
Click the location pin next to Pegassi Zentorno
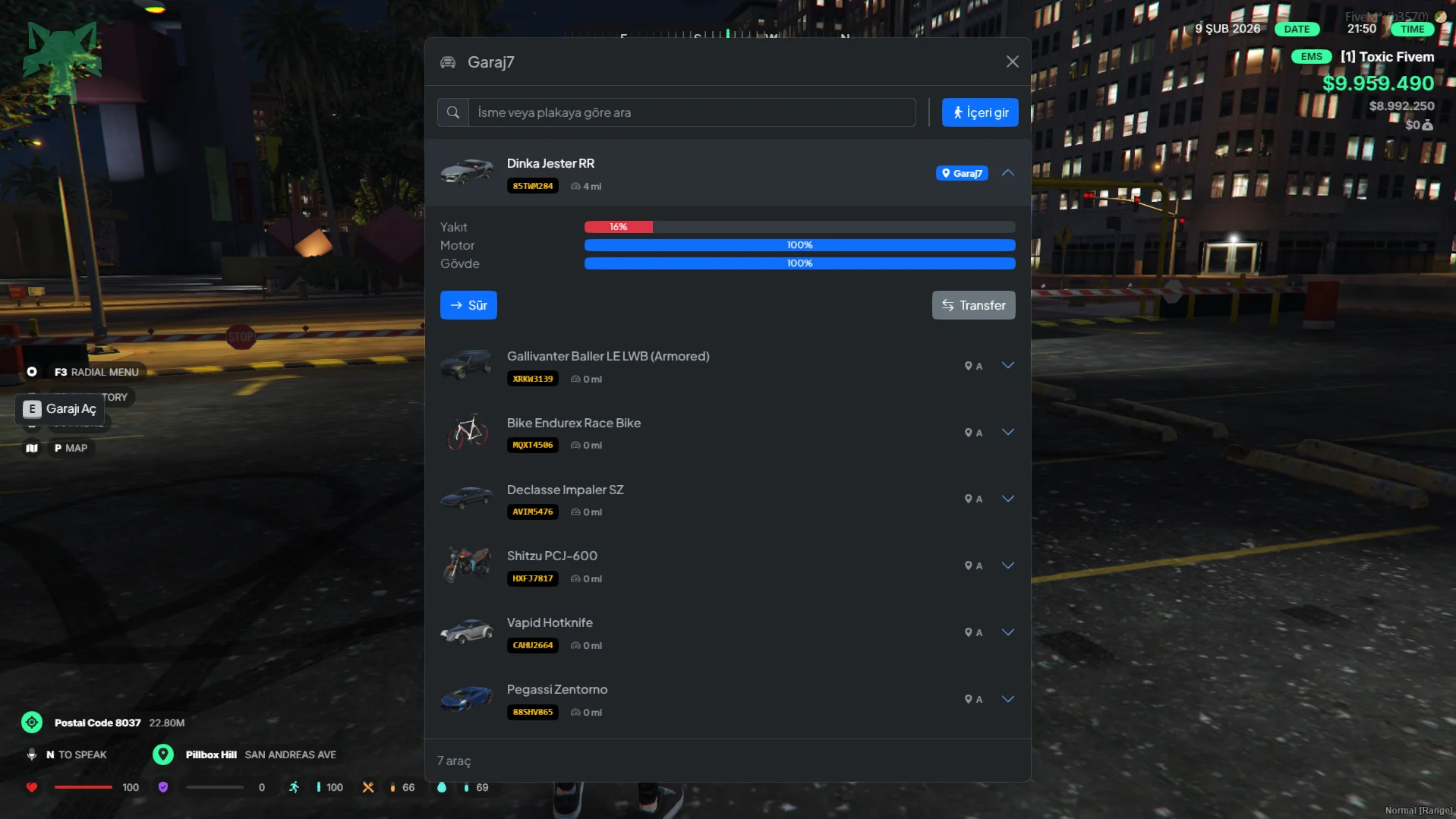pos(969,699)
